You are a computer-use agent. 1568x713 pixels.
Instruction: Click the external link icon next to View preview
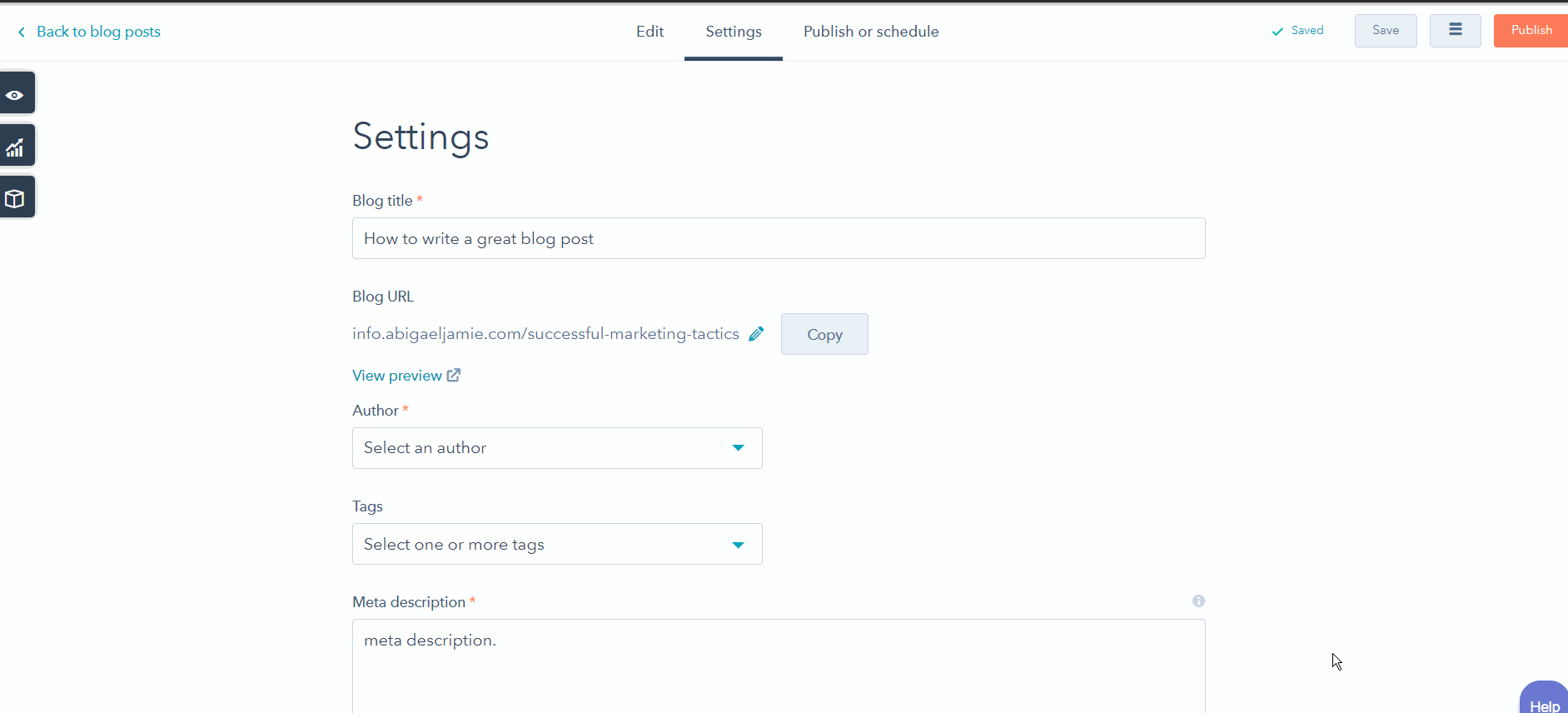(x=454, y=375)
